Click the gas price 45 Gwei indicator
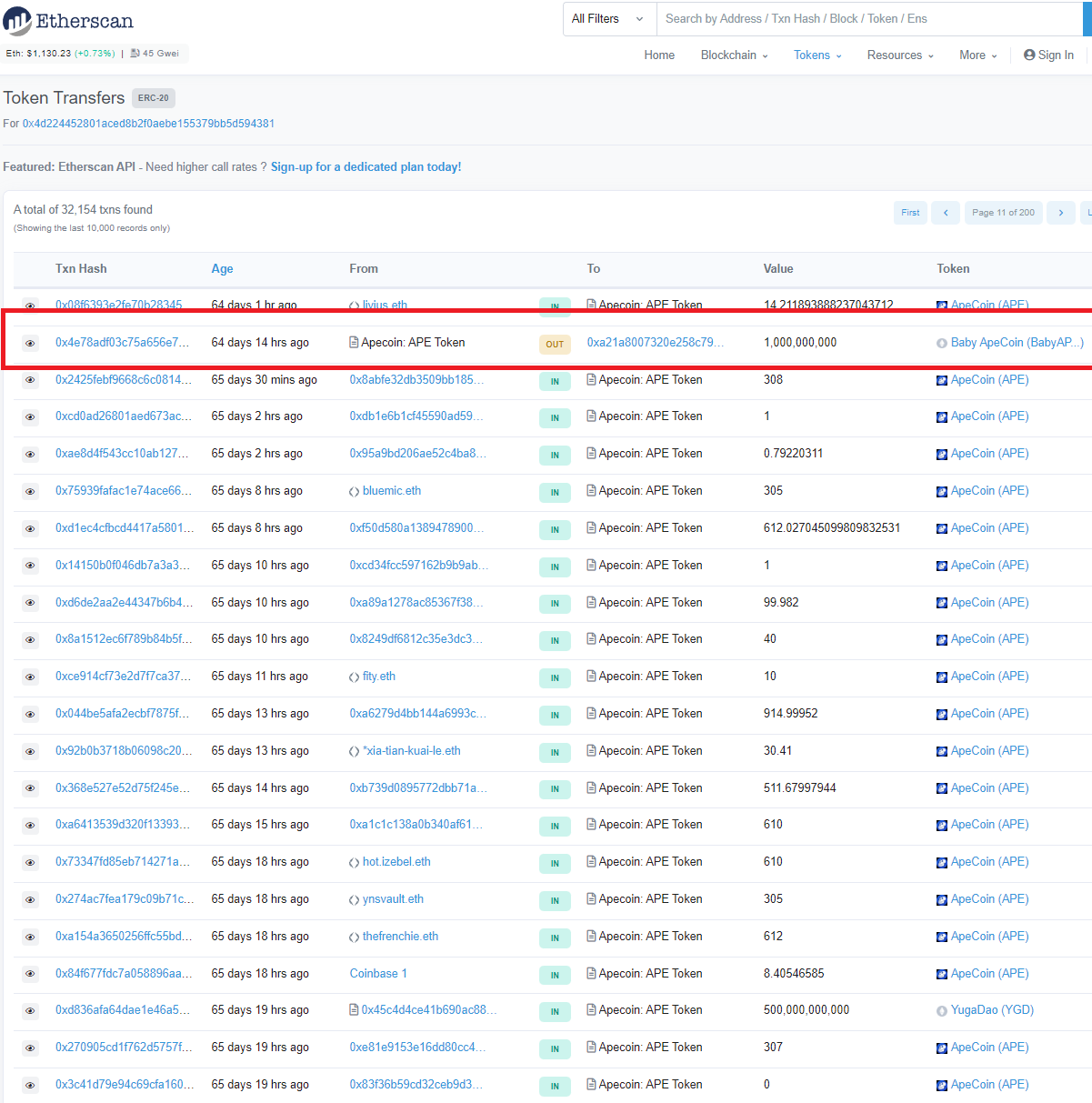This screenshot has width=1092, height=1103. click(x=155, y=54)
